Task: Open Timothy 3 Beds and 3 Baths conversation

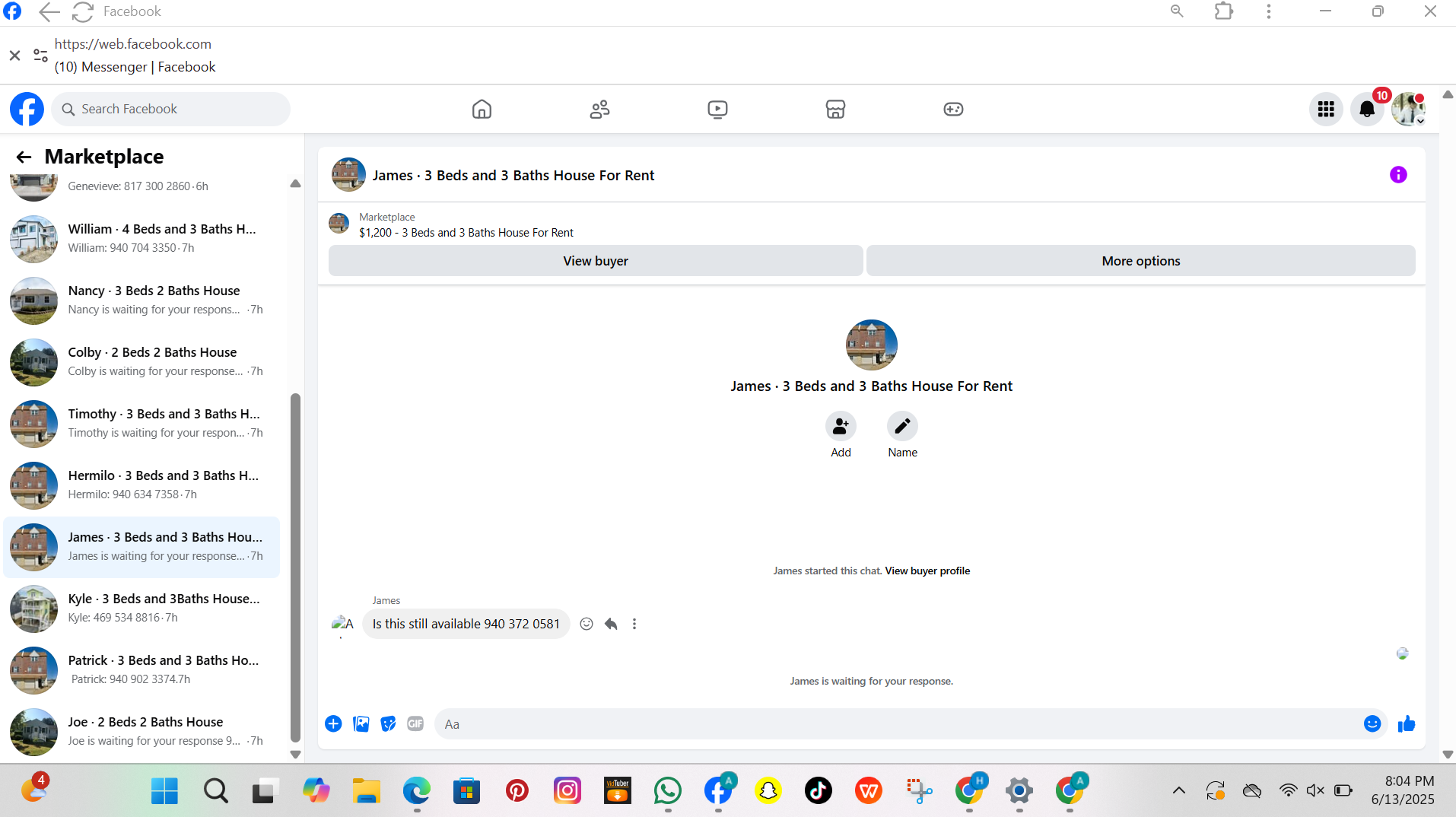Action: pos(141,424)
